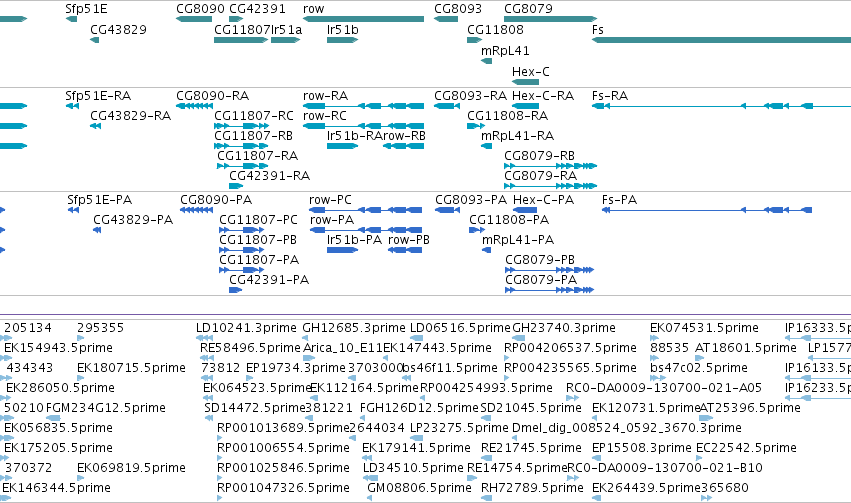The width and height of the screenshot is (851, 503).
Task: Click transcript mRpL41-RA
Action: point(517,136)
